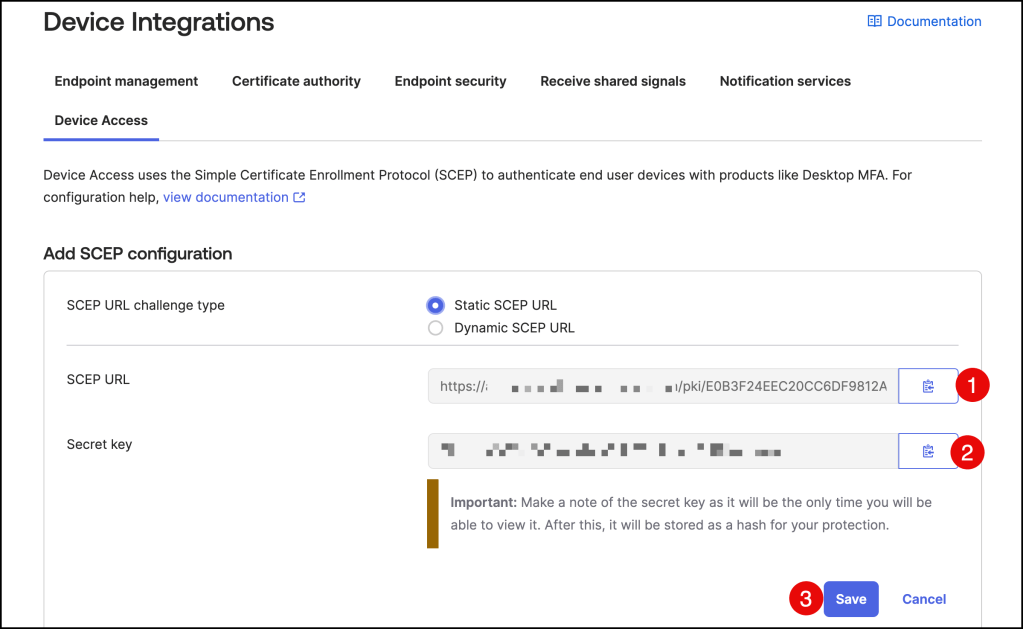Viewport: 1023px width, 629px height.
Task: Follow the view documentation link
Action: (x=225, y=198)
